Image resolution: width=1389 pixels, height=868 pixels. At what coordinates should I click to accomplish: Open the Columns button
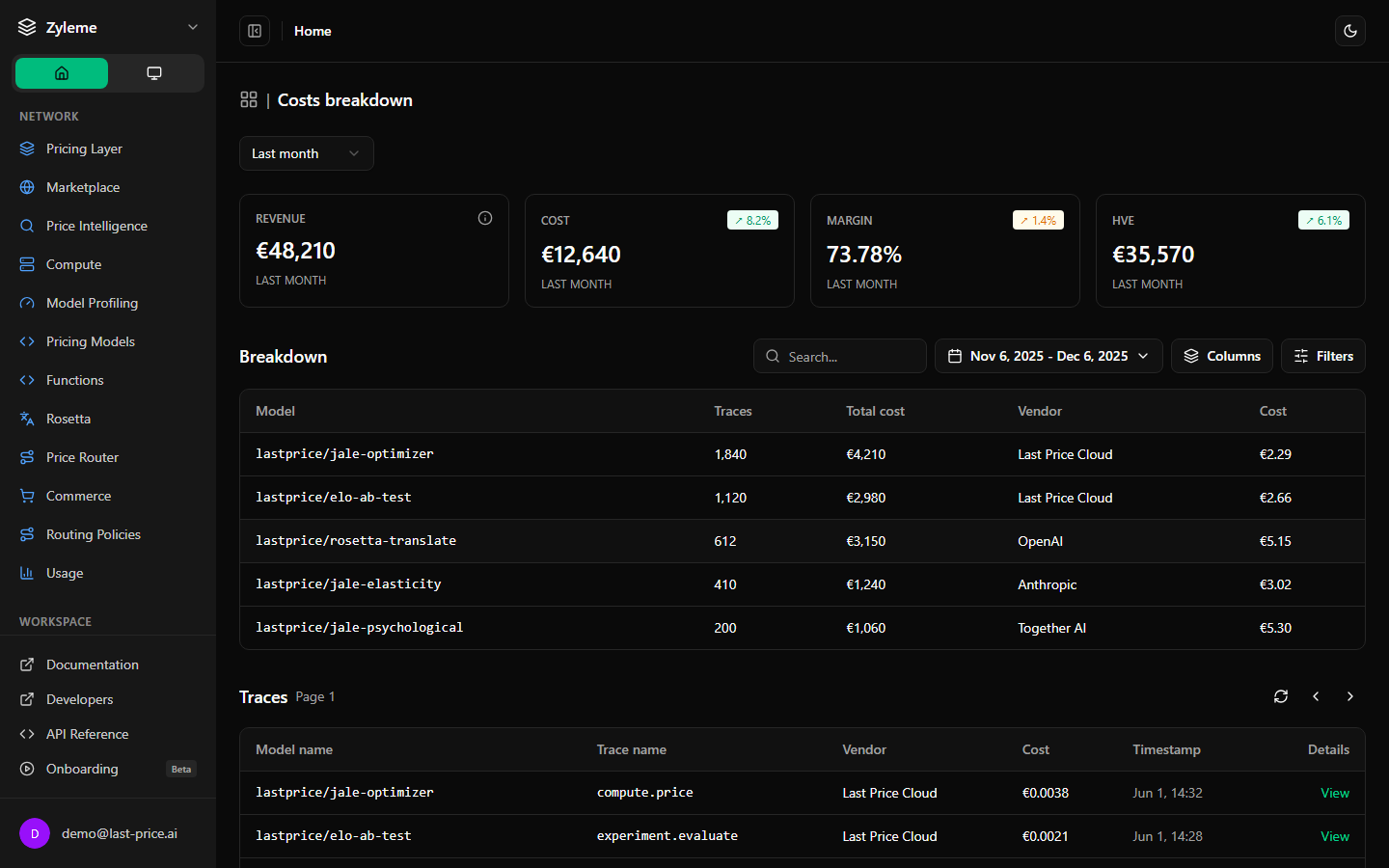1222,356
